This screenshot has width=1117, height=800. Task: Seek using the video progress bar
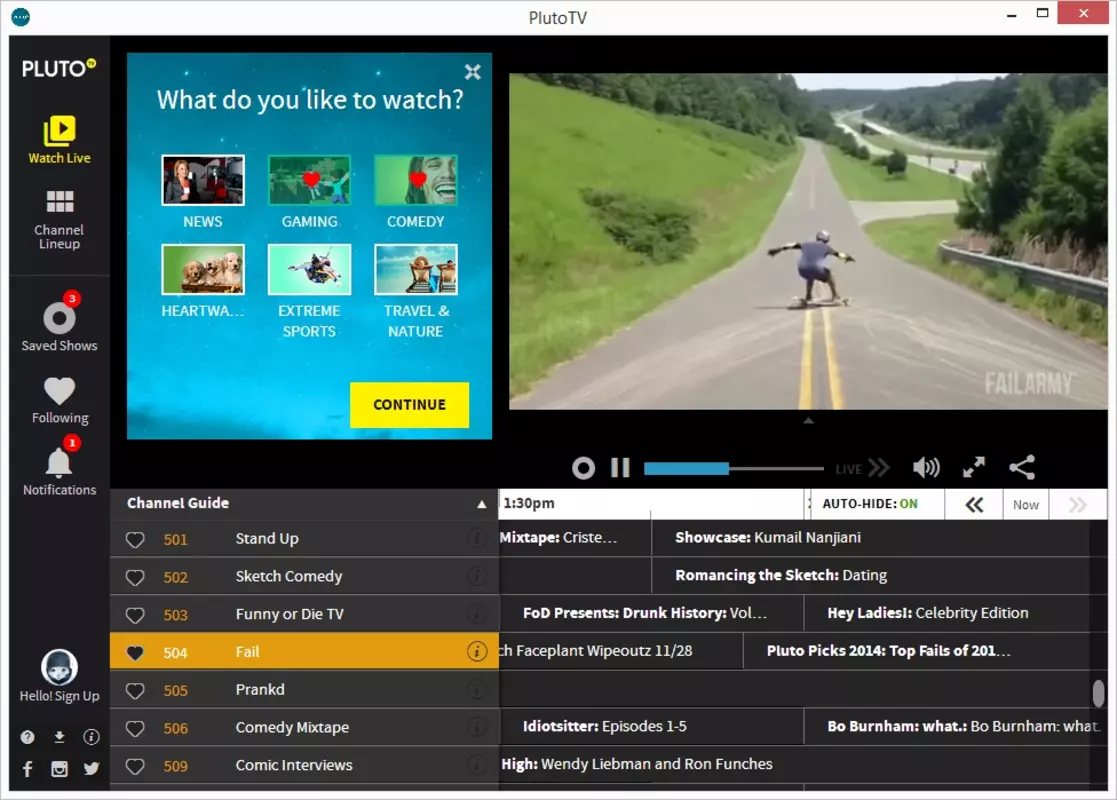pos(733,468)
